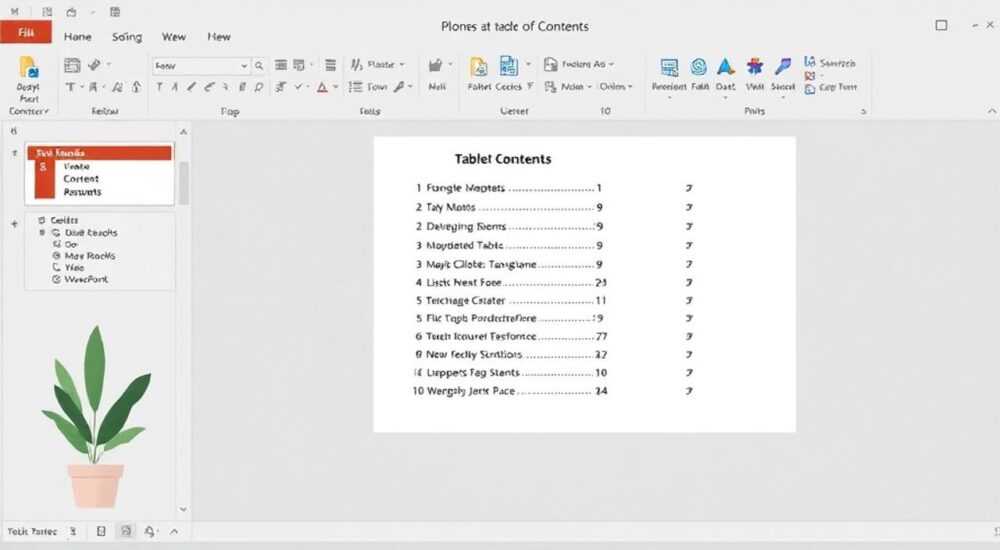The image size is (1000, 550).
Task: Click the search magnifier next to font box
Action: pyautogui.click(x=259, y=66)
